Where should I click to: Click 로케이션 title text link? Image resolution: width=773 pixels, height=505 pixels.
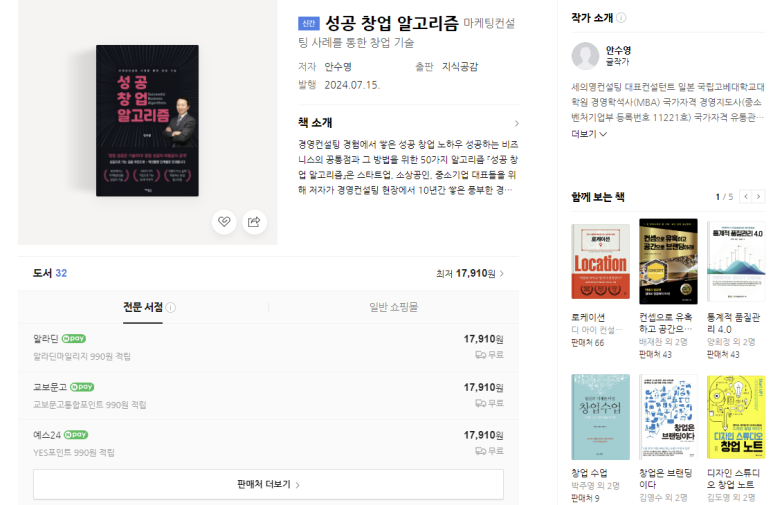click(x=588, y=317)
